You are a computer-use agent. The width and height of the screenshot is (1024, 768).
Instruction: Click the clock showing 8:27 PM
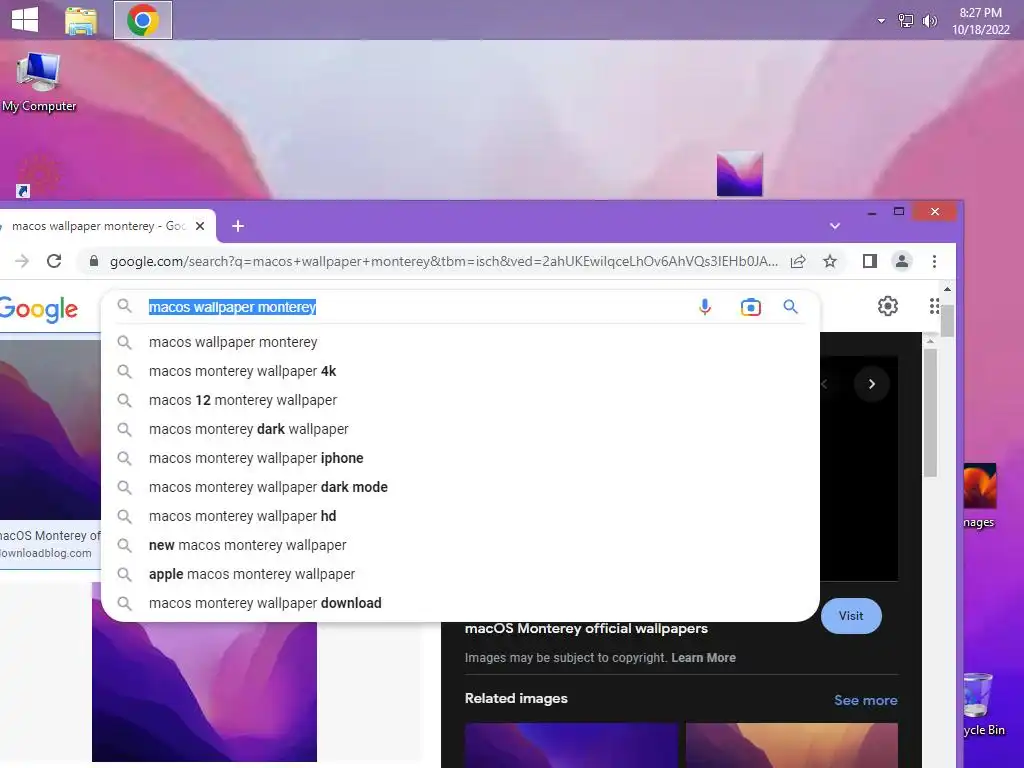coord(980,21)
